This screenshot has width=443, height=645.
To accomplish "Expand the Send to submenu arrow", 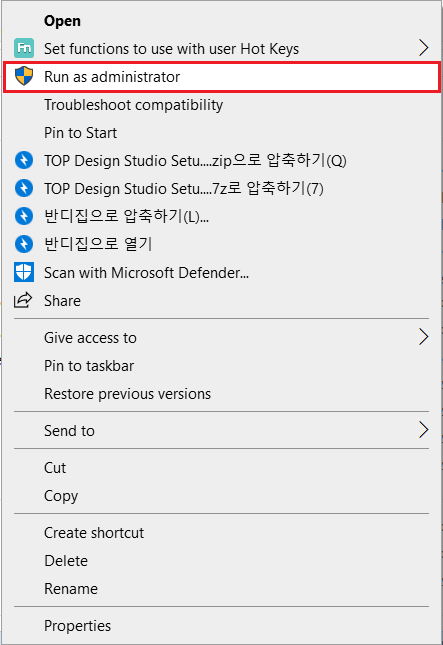I will pyautogui.click(x=424, y=430).
